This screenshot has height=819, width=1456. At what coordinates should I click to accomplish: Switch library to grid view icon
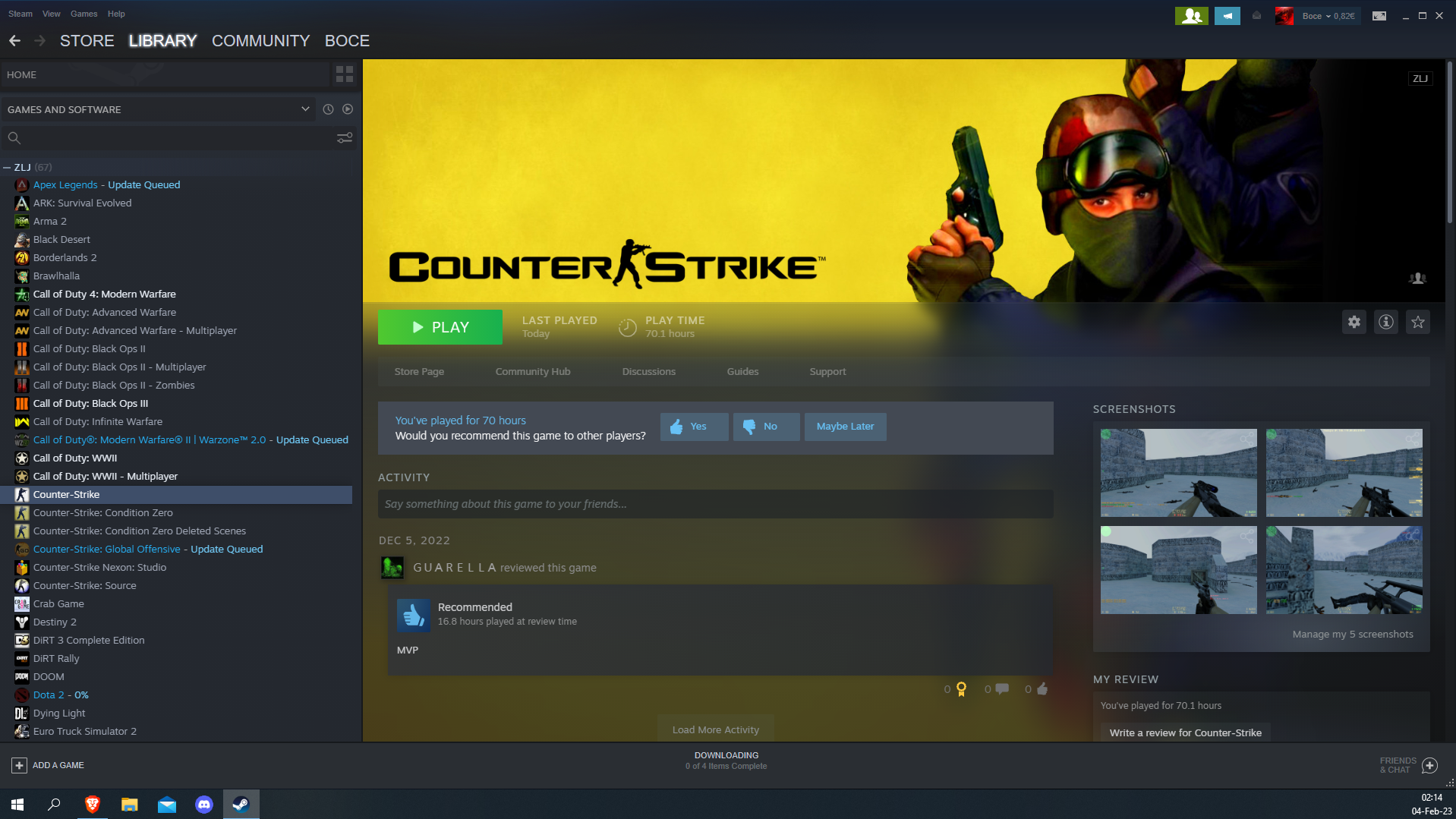coord(344,74)
